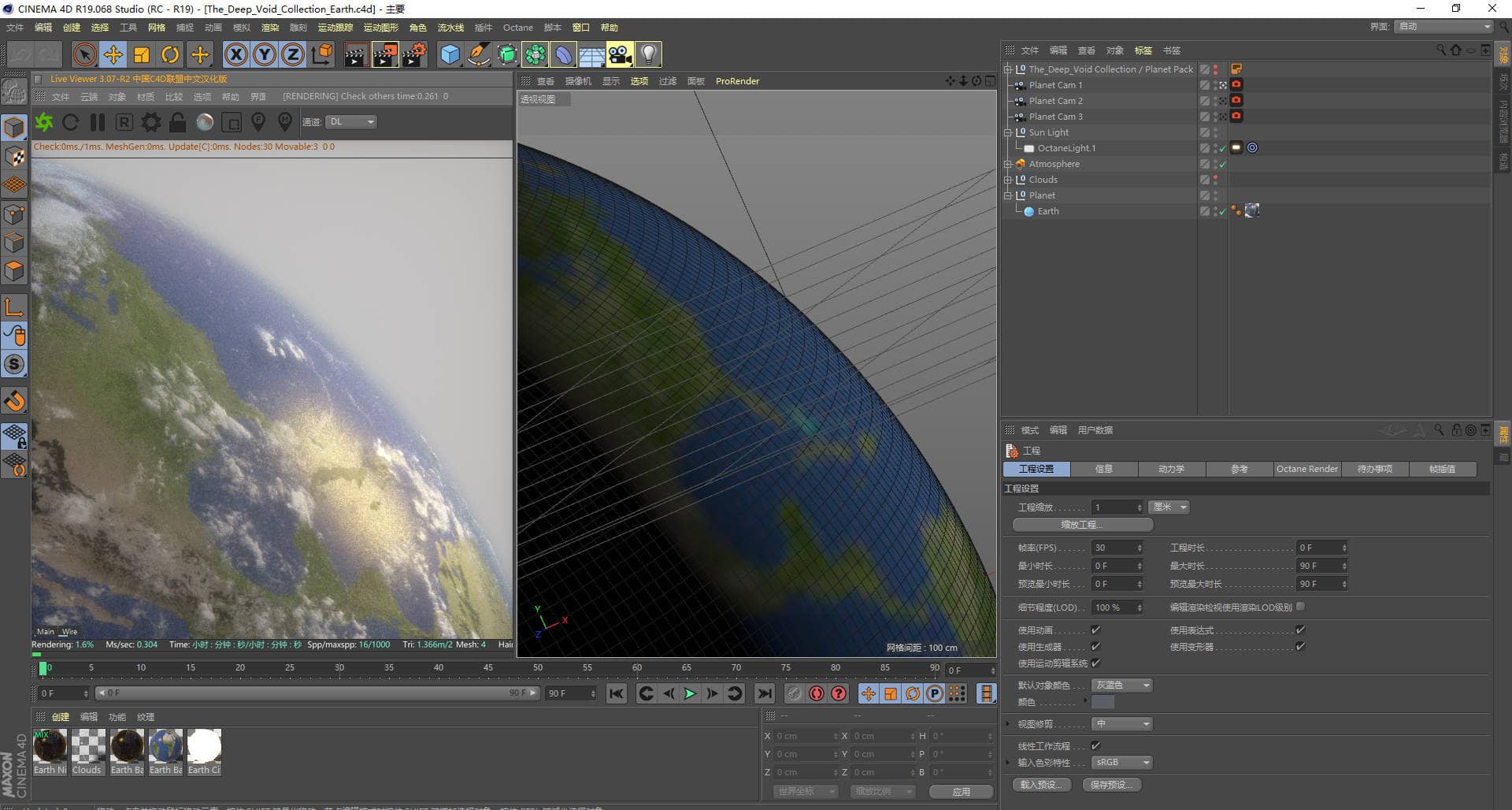1512x810 pixels.
Task: Toggle 使用表达式 checkbox
Action: click(1300, 630)
